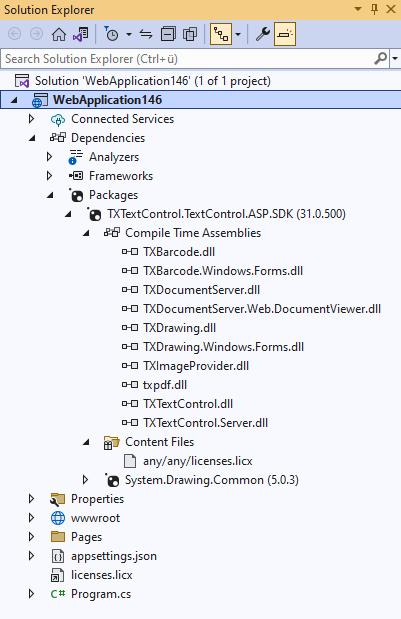This screenshot has width=401, height=619.
Task: Collapse All nodes toolbar icon
Action: point(168,34)
